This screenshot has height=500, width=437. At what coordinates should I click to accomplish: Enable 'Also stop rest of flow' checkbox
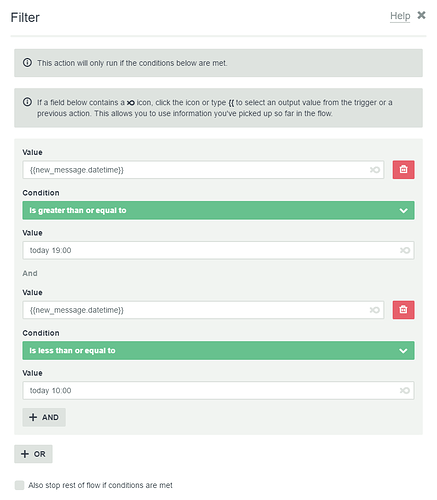click(x=19, y=485)
